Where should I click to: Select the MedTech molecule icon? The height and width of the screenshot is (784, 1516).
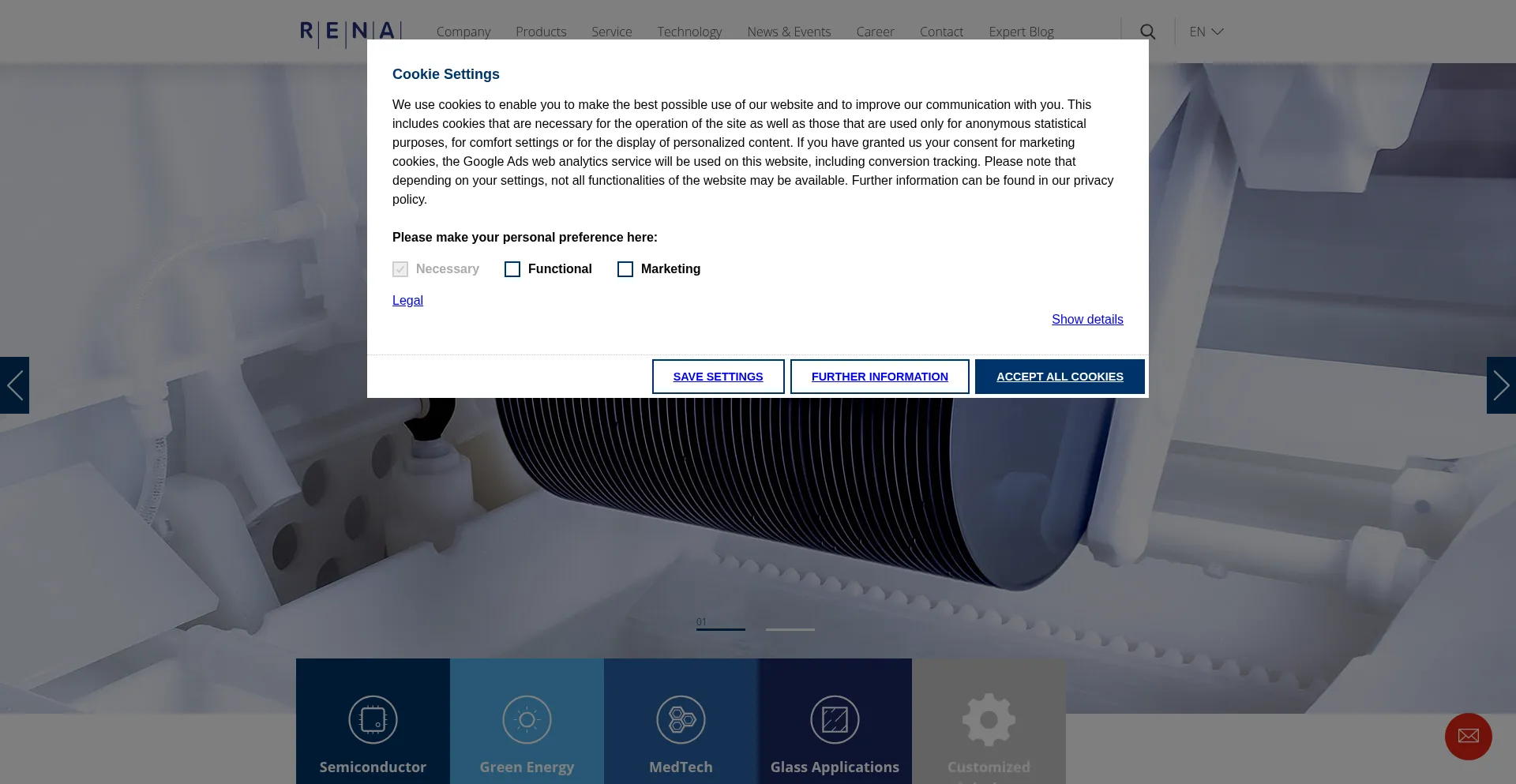[x=681, y=719]
